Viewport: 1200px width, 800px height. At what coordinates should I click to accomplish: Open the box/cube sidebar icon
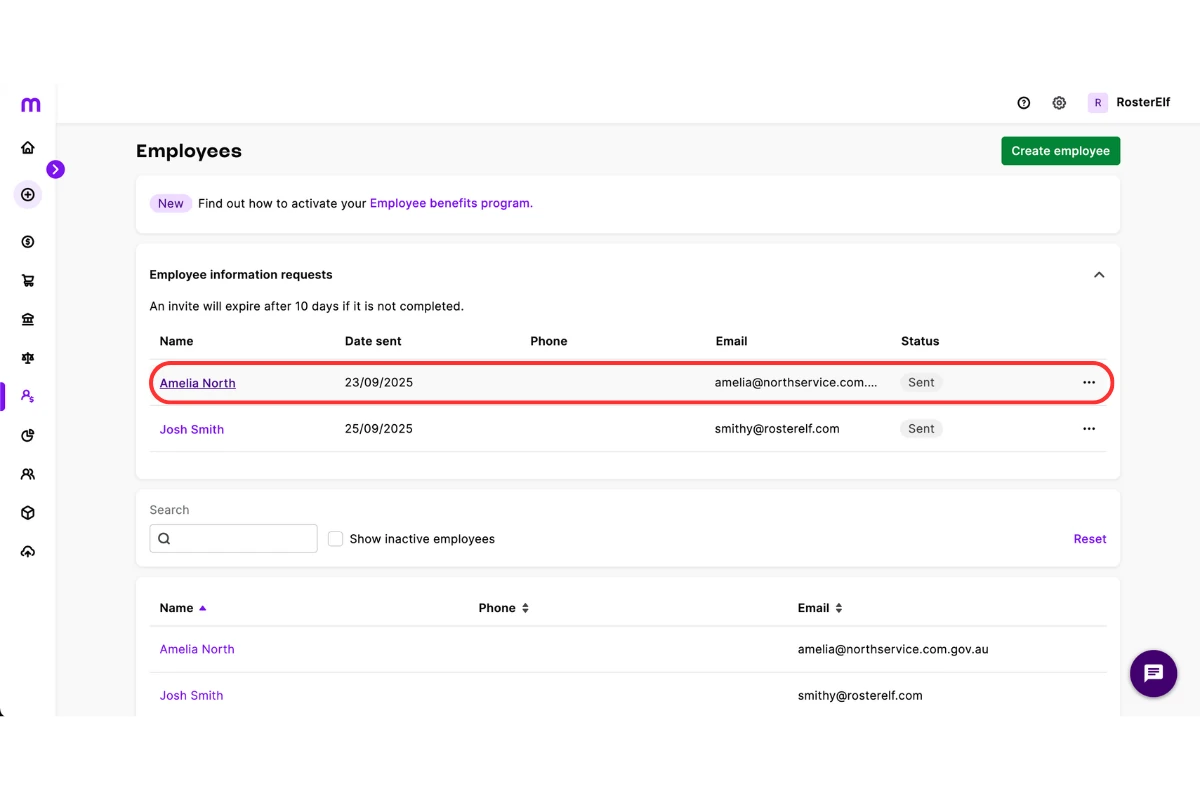point(28,513)
